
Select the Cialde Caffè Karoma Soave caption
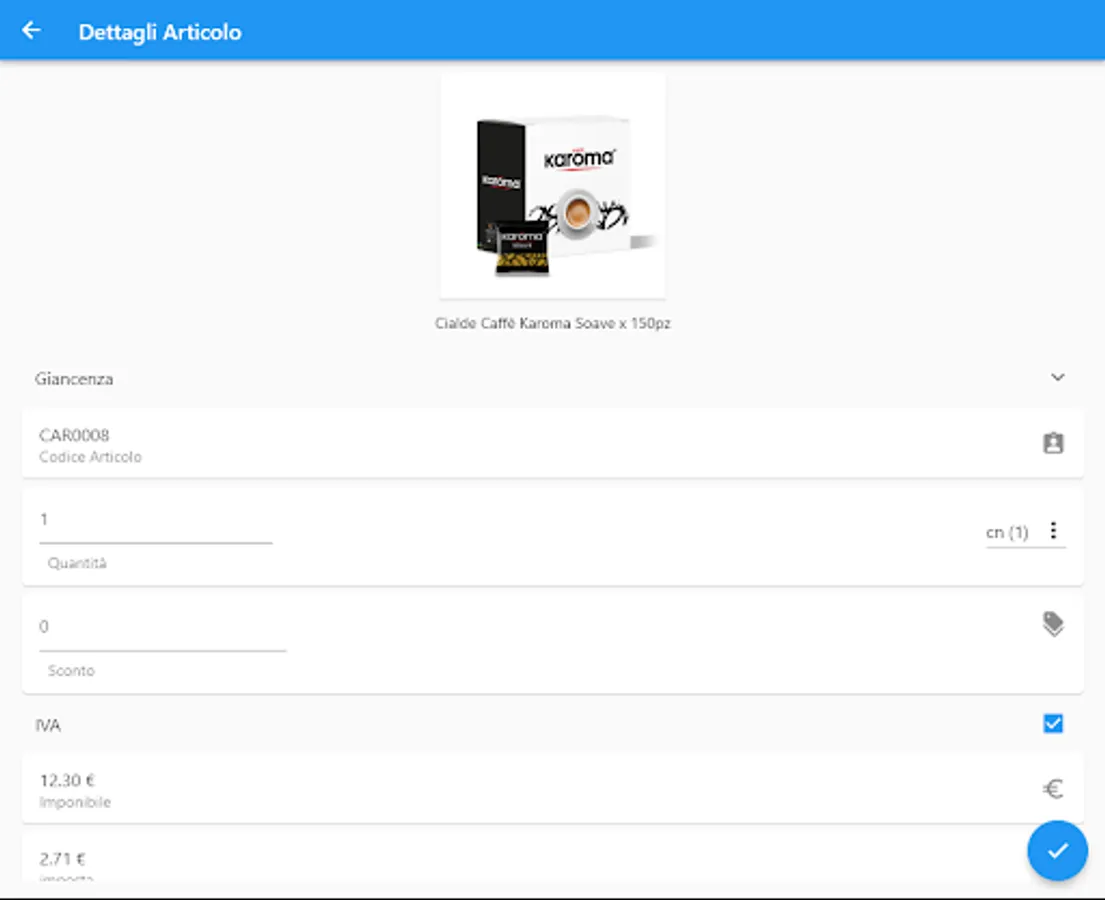coord(552,323)
